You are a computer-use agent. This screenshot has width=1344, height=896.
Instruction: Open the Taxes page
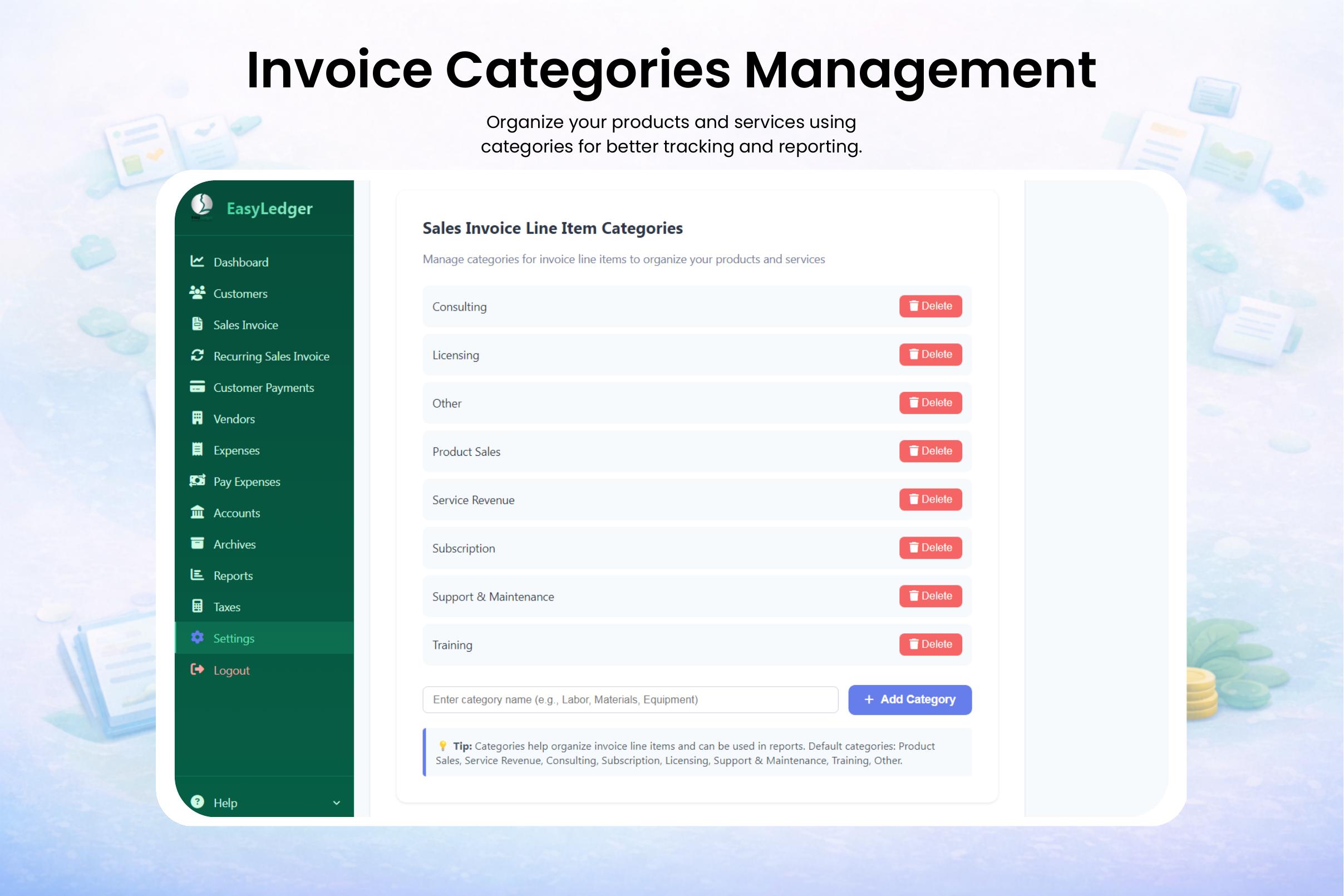264,607
